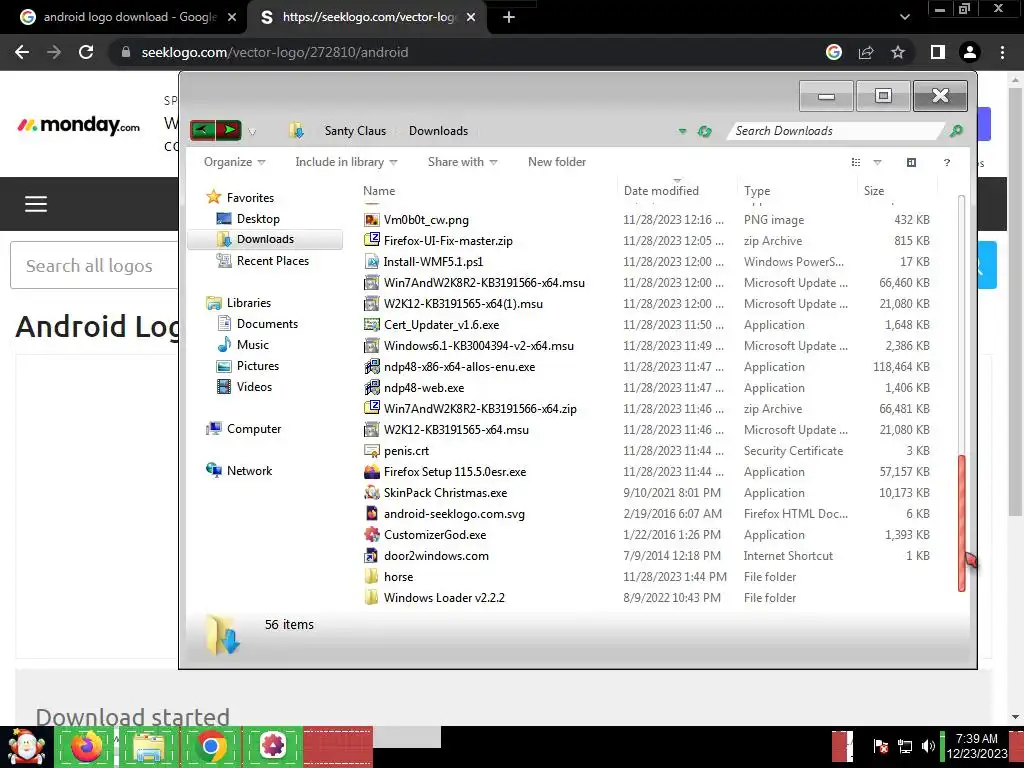Open Videos library

coord(254,387)
